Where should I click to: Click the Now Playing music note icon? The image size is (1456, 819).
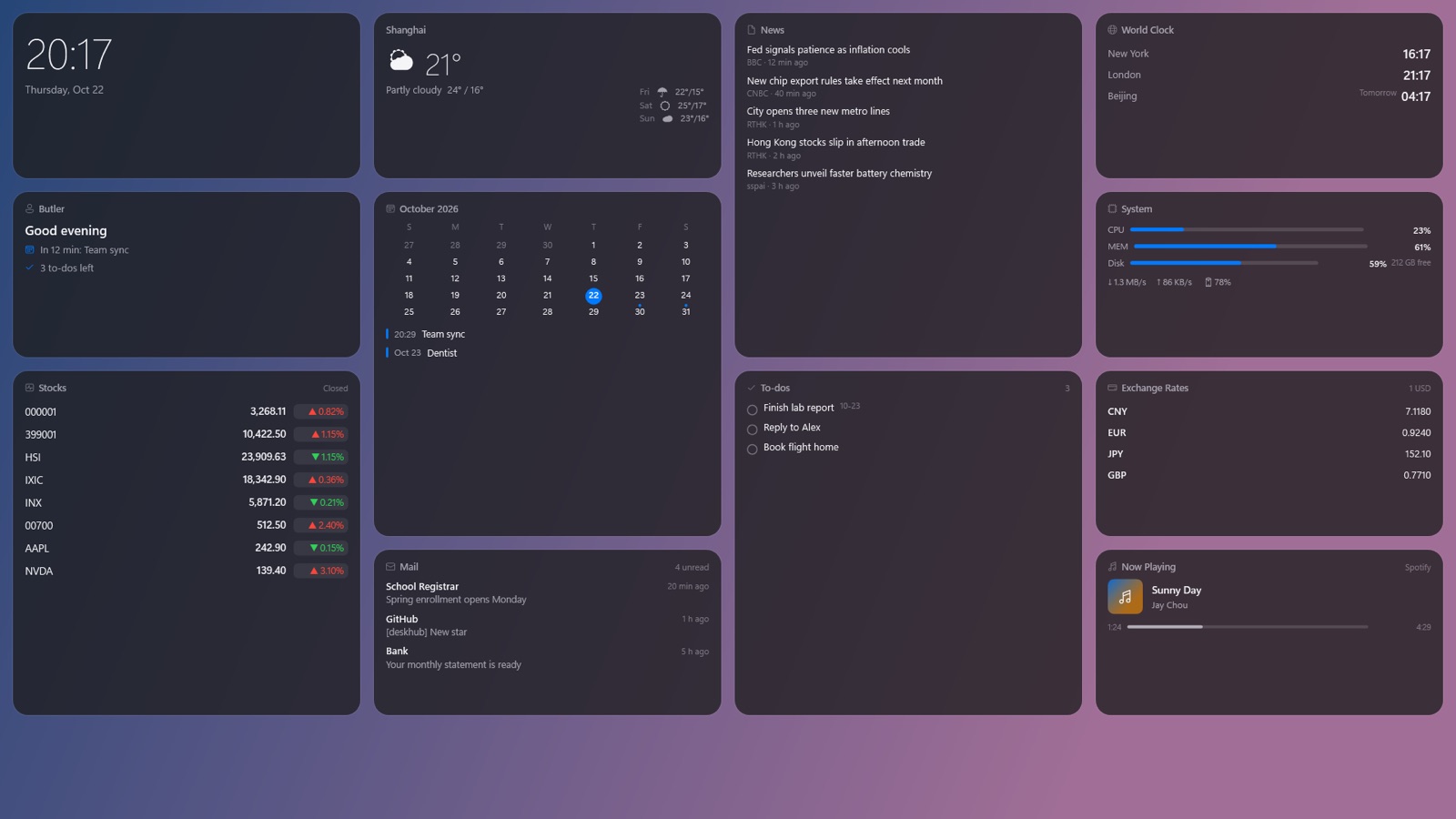[x=1112, y=567]
